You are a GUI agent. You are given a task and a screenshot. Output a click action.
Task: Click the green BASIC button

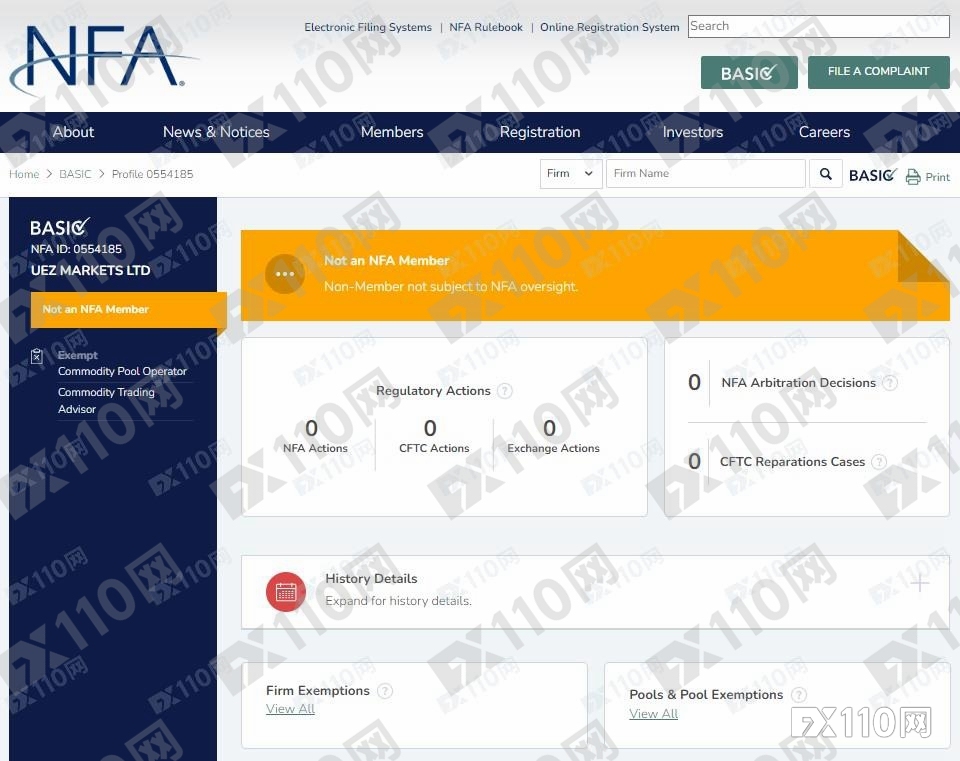749,72
